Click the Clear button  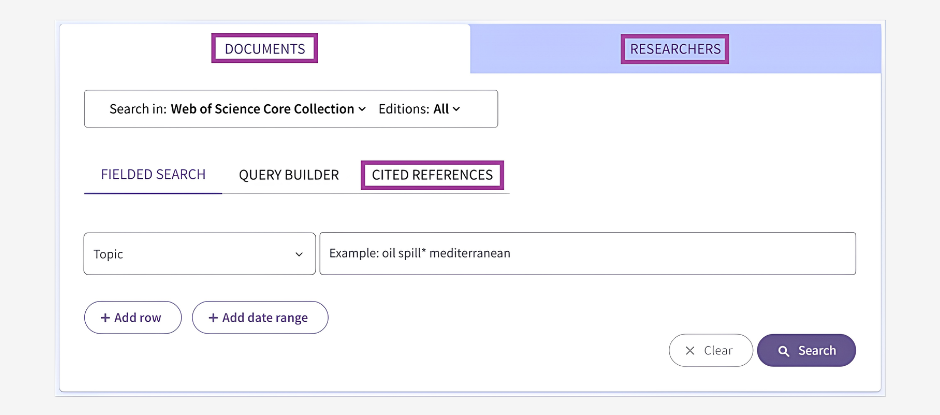(x=710, y=350)
